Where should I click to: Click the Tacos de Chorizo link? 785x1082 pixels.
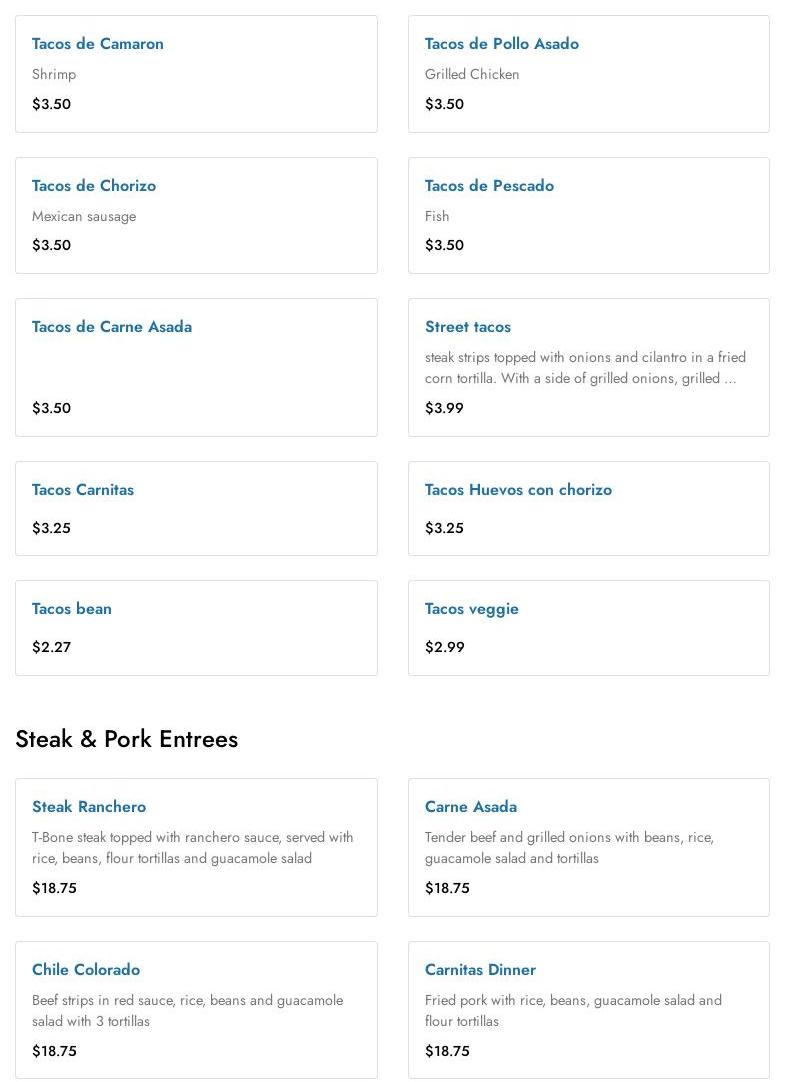pos(94,186)
